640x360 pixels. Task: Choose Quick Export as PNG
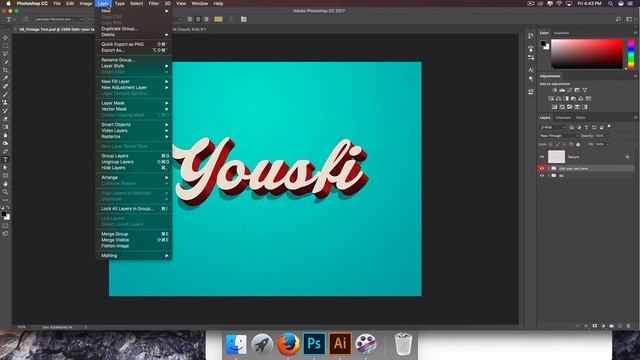134,44
